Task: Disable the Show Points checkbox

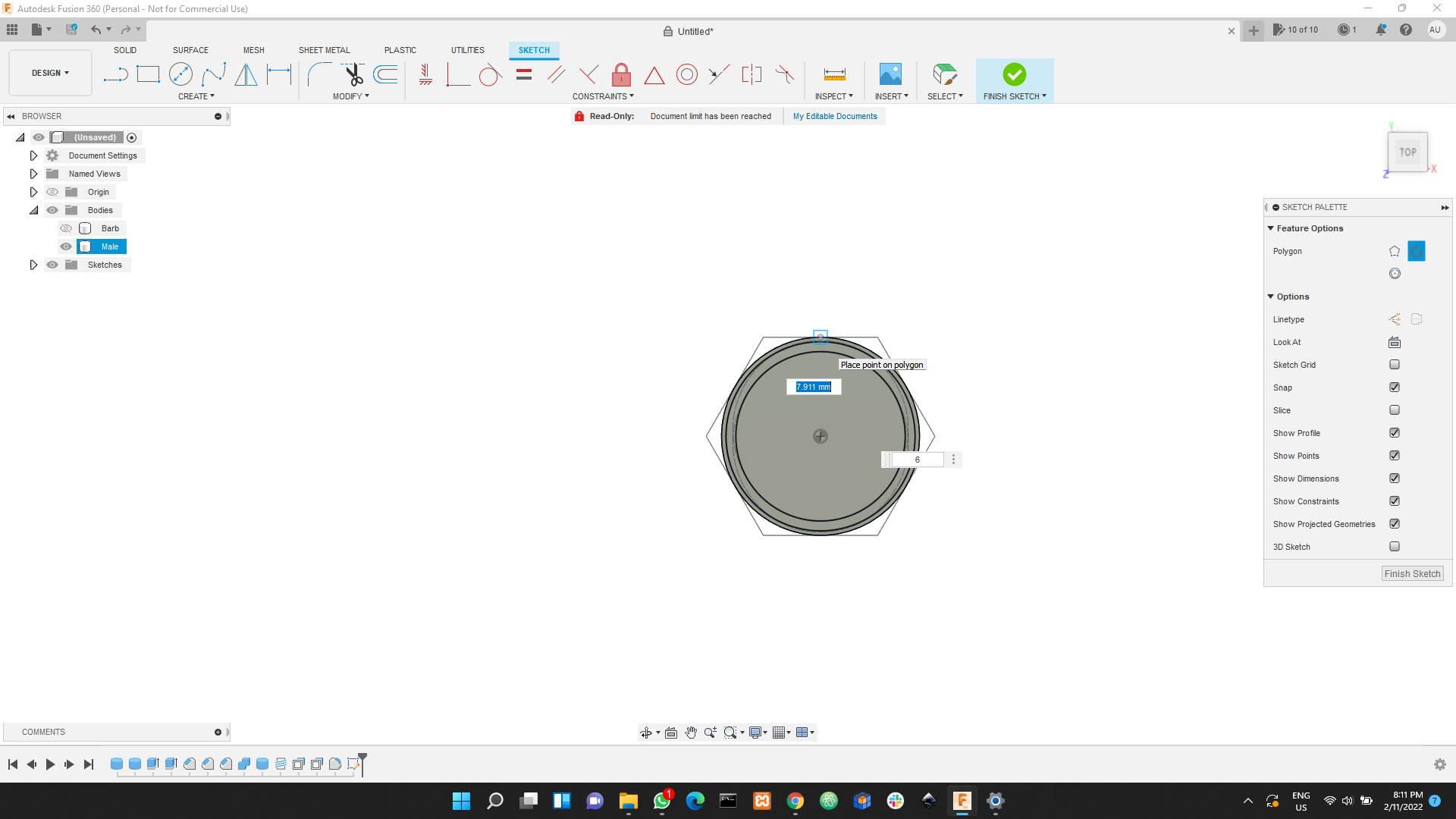Action: [1395, 455]
